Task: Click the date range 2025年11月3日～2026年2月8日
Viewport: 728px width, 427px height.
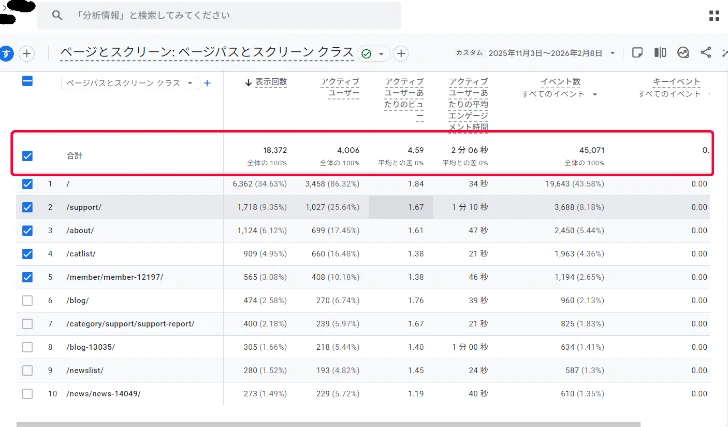Action: coord(545,53)
